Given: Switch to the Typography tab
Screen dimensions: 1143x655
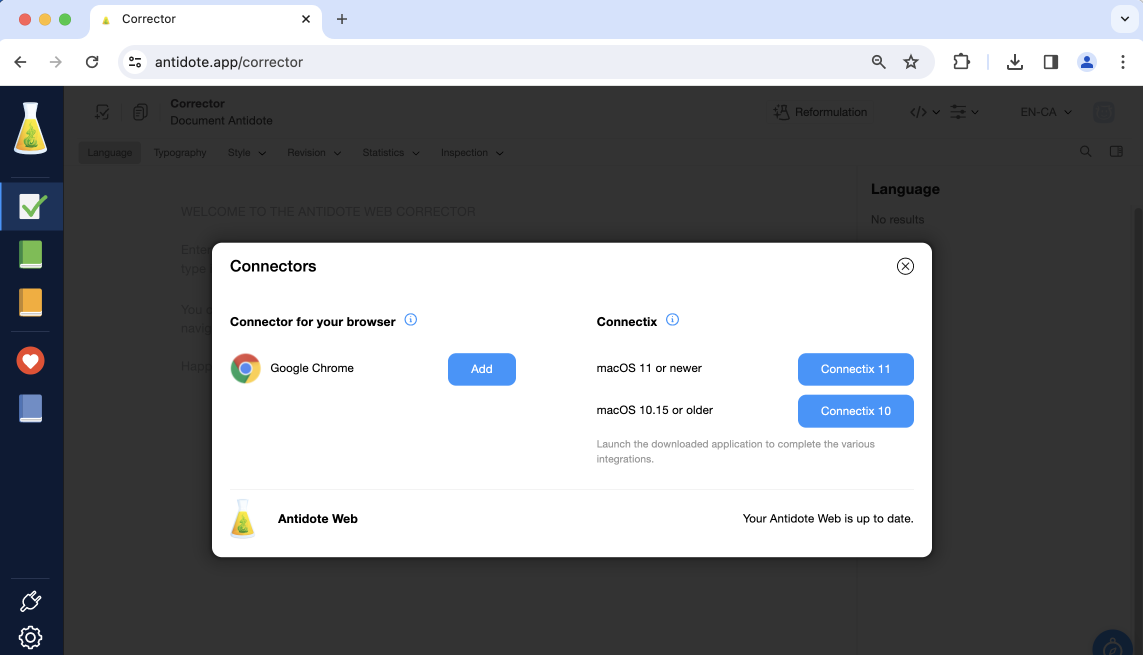Looking at the screenshot, I should pos(180,153).
